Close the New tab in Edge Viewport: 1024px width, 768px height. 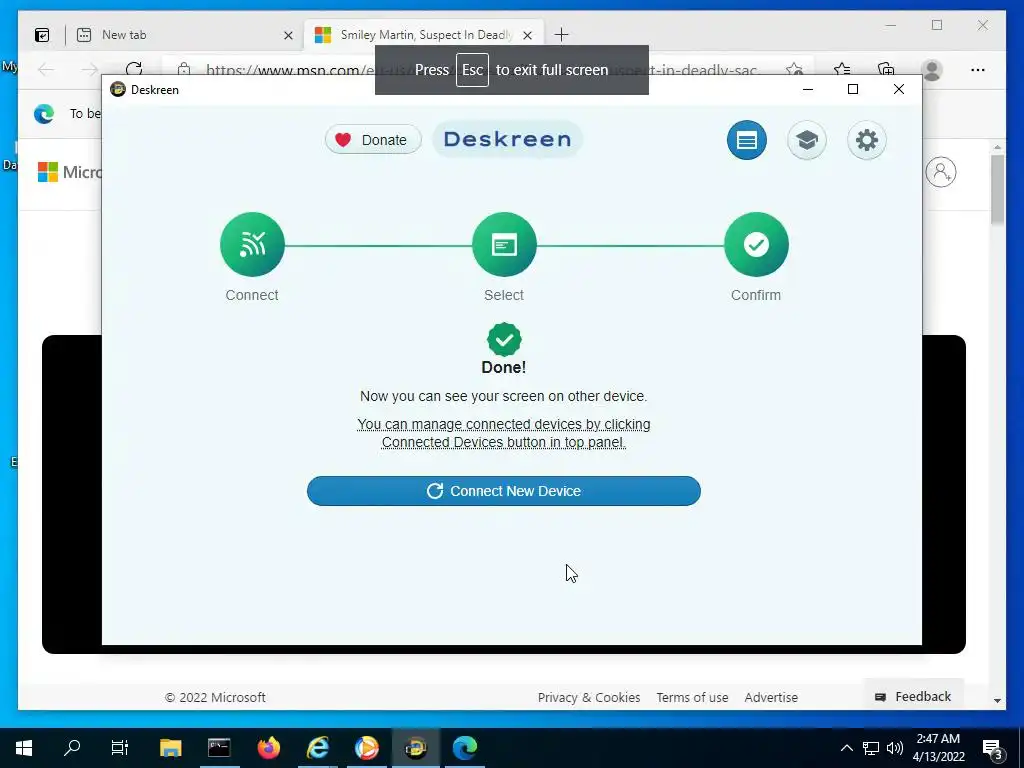[x=288, y=35]
